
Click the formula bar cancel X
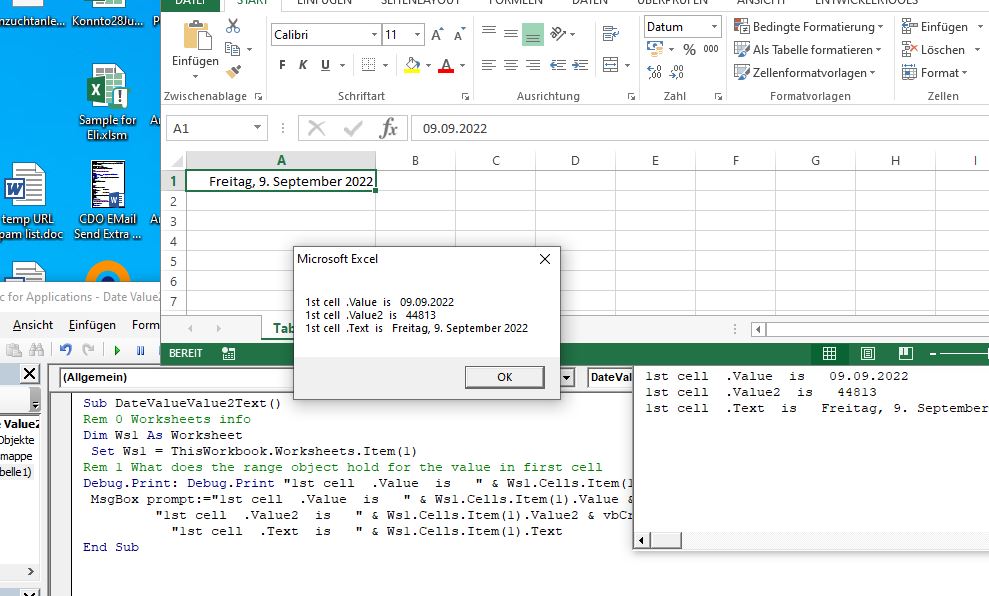[317, 129]
